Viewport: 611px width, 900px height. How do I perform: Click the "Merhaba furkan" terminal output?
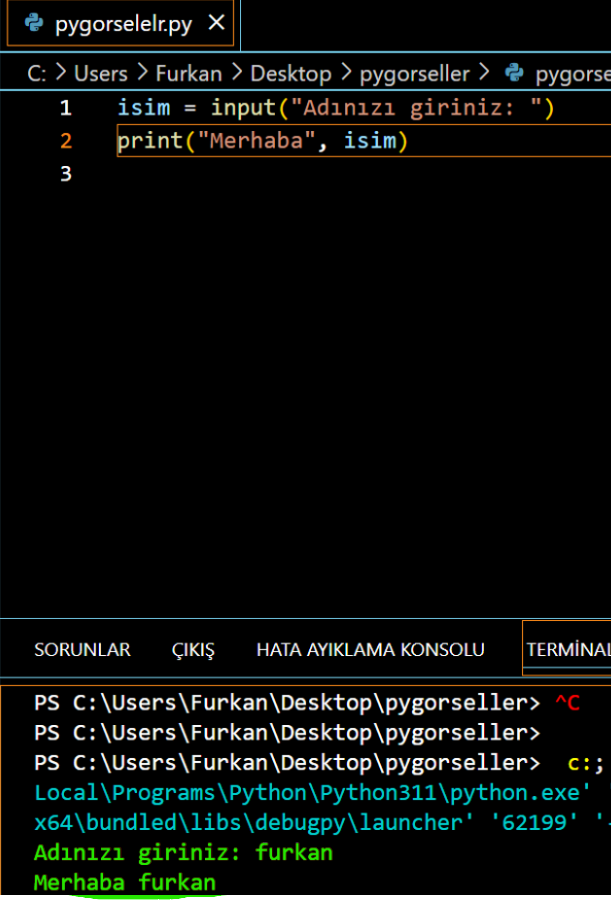[124, 883]
